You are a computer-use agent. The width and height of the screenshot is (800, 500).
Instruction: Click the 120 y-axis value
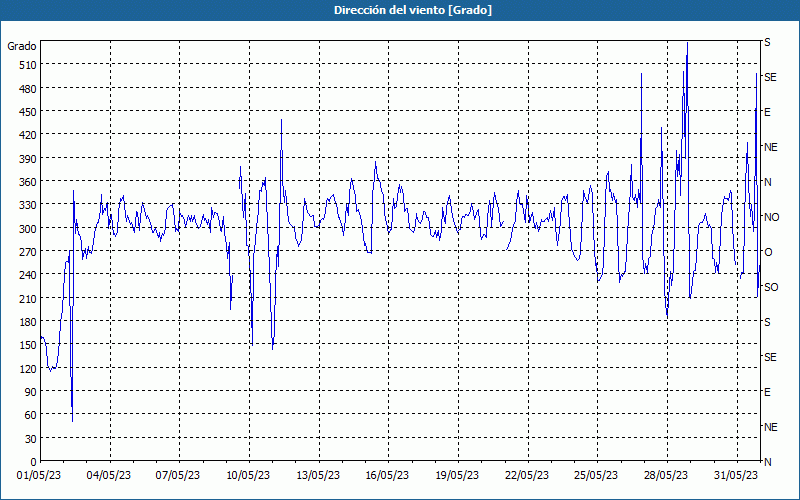pos(28,369)
